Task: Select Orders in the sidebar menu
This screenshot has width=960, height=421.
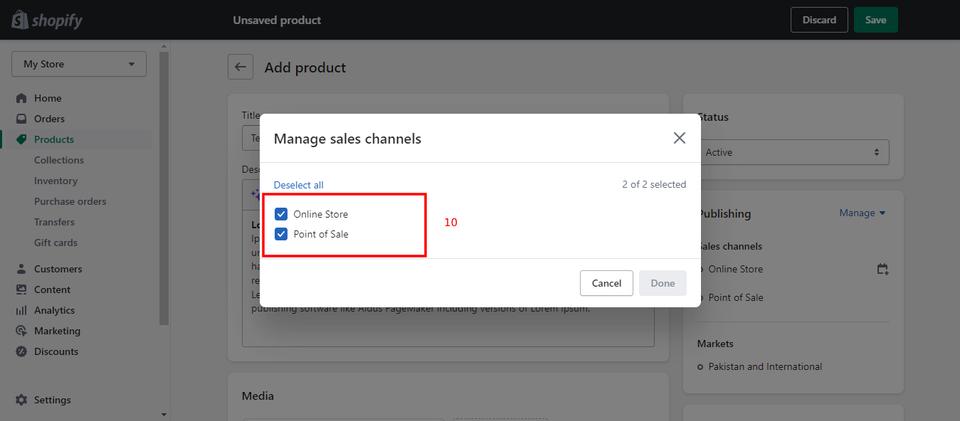Action: pyautogui.click(x=49, y=119)
